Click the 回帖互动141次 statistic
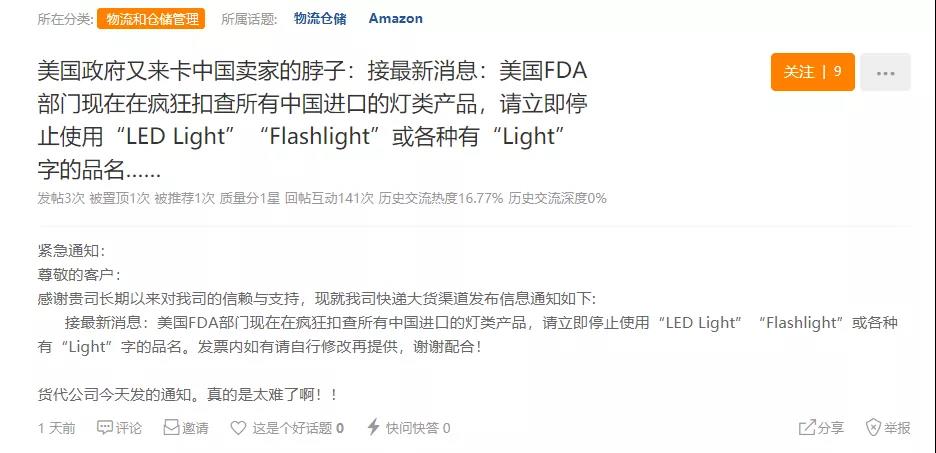 (329, 198)
